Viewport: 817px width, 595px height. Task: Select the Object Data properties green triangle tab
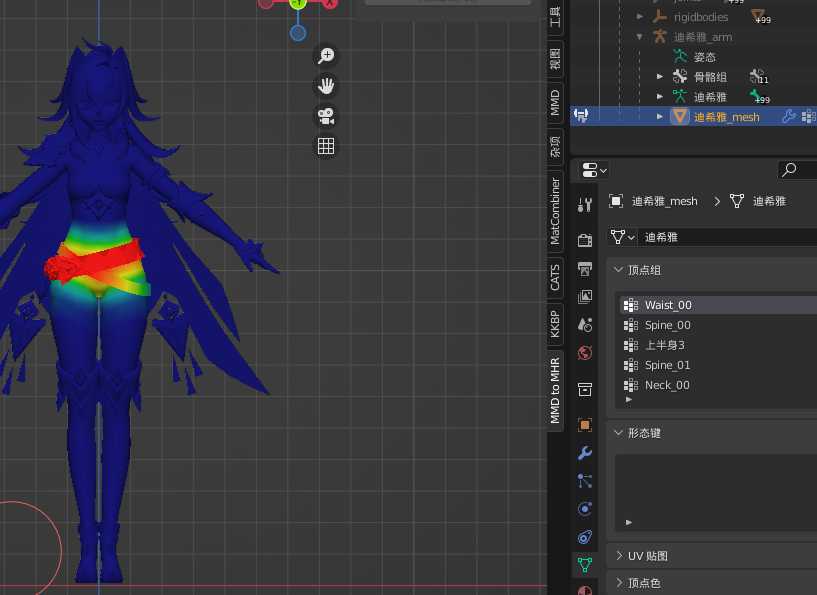(585, 565)
